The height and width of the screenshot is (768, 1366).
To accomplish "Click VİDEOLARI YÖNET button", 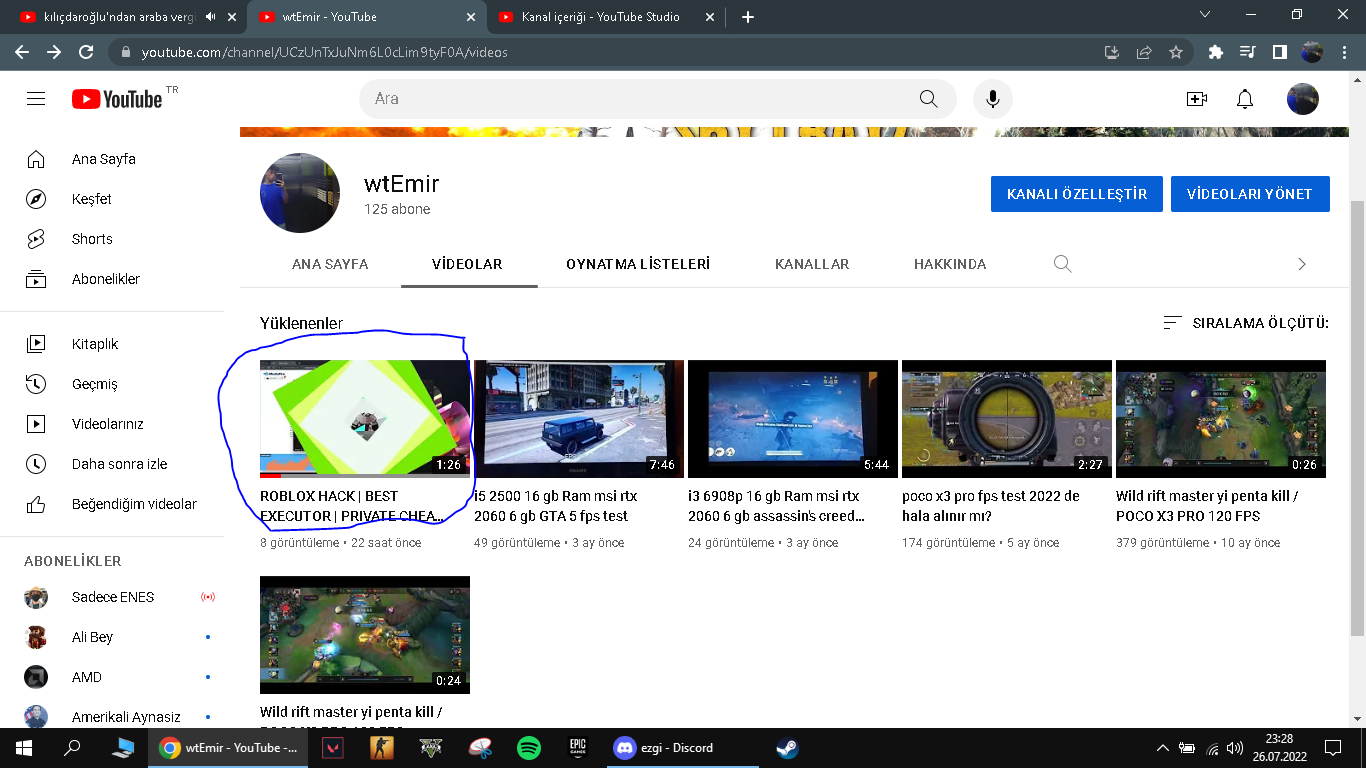I will coord(1250,194).
